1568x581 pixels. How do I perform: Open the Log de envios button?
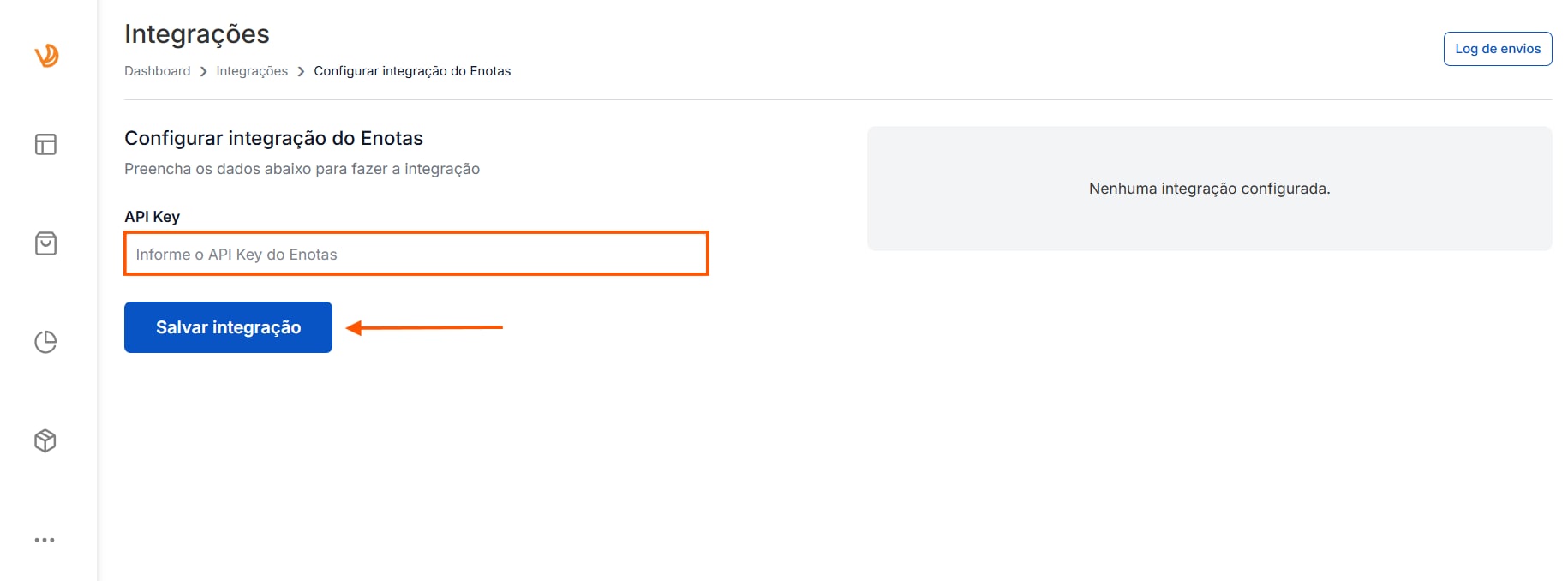(1498, 49)
